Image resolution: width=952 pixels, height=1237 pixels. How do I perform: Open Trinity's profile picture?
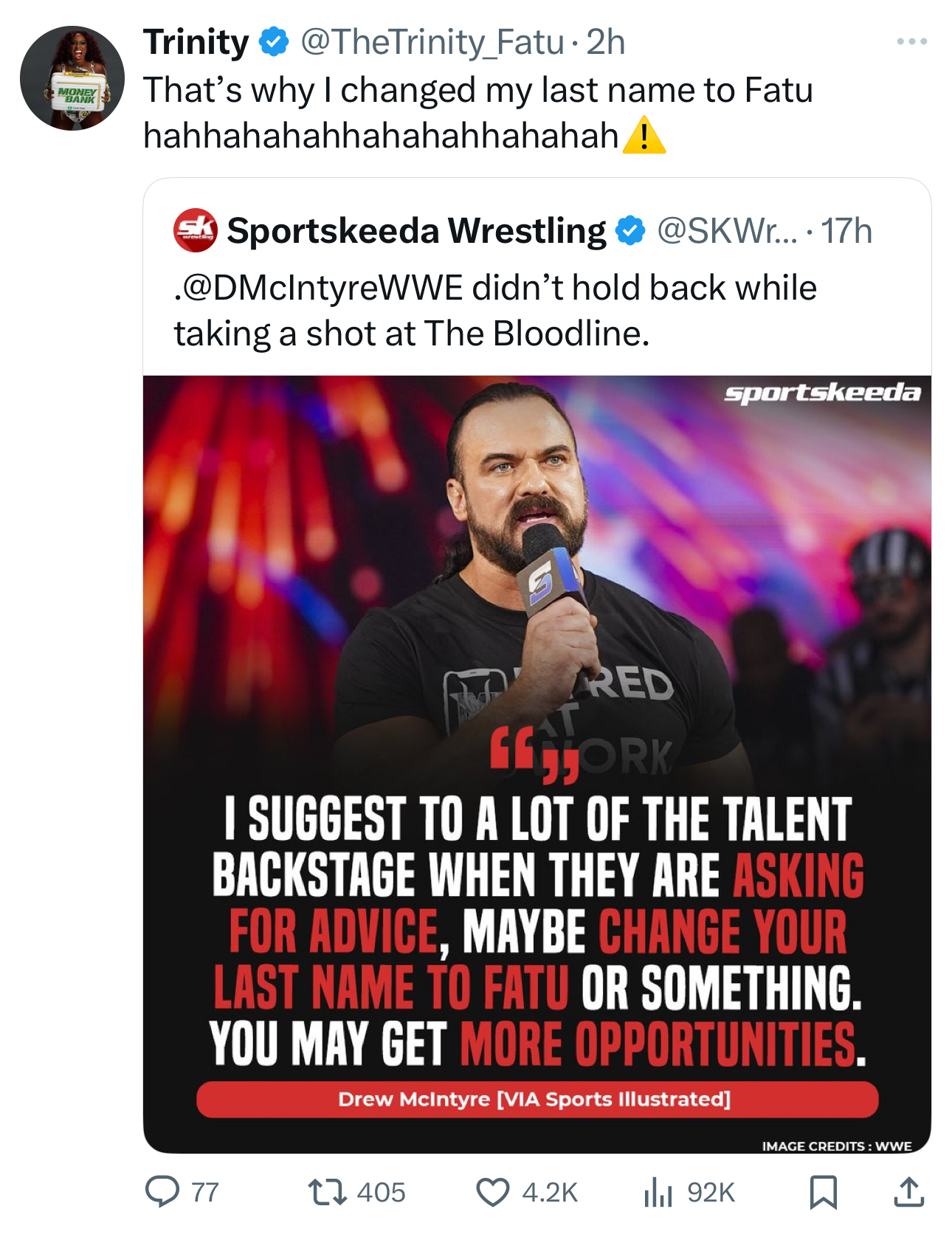72,78
